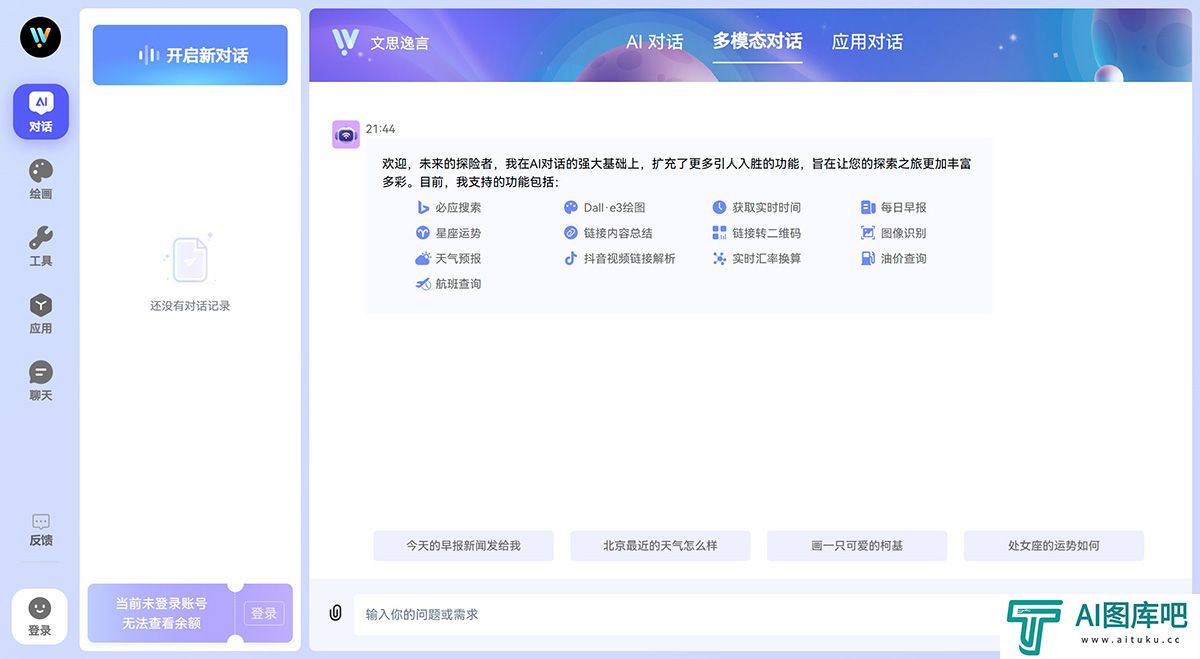Select the Dall·e3绘图 feature icon
The image size is (1200, 659).
(x=571, y=207)
